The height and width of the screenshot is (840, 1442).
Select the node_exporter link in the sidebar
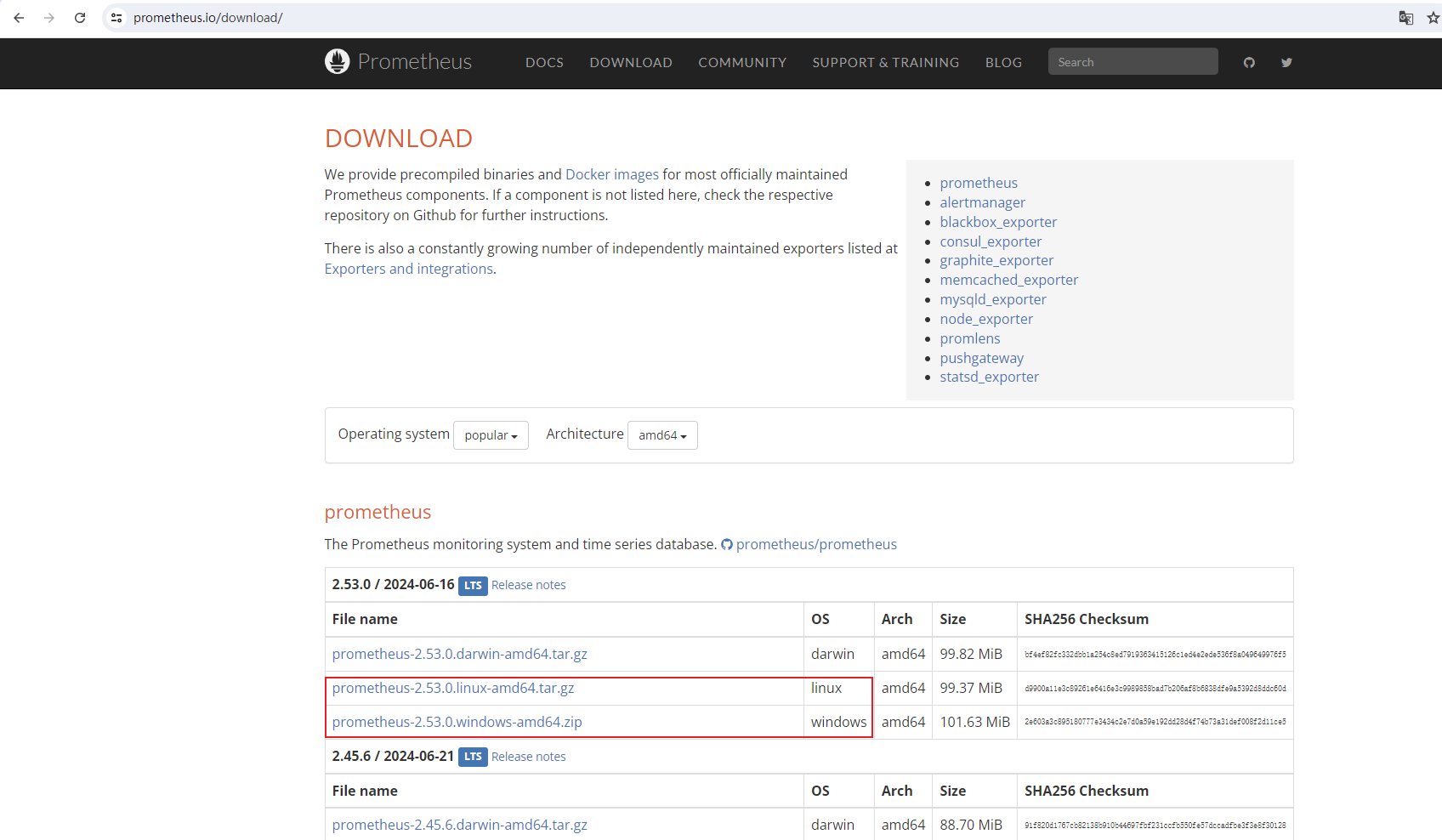[x=986, y=319]
